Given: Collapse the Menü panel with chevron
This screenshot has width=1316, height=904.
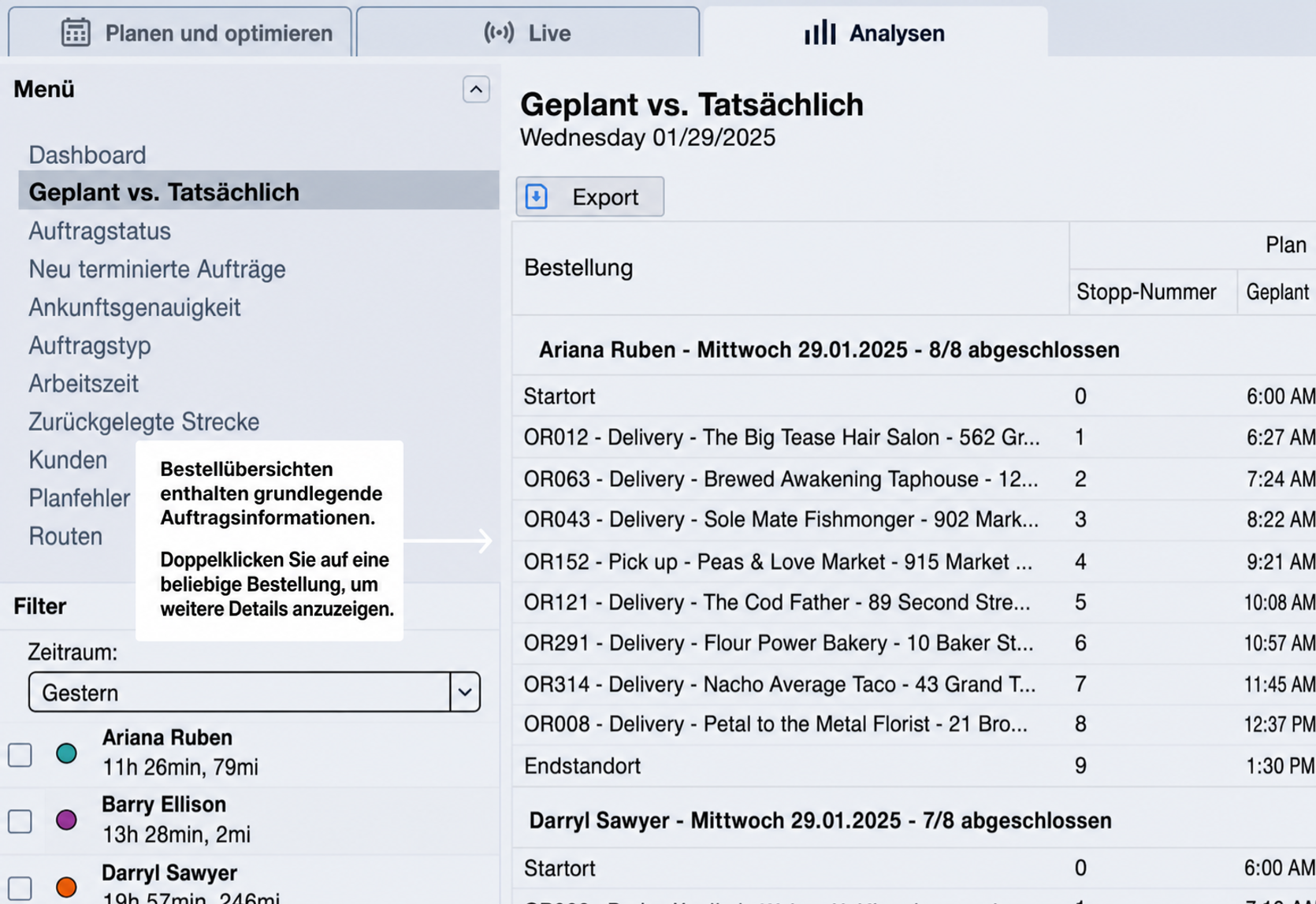Looking at the screenshot, I should (x=476, y=90).
